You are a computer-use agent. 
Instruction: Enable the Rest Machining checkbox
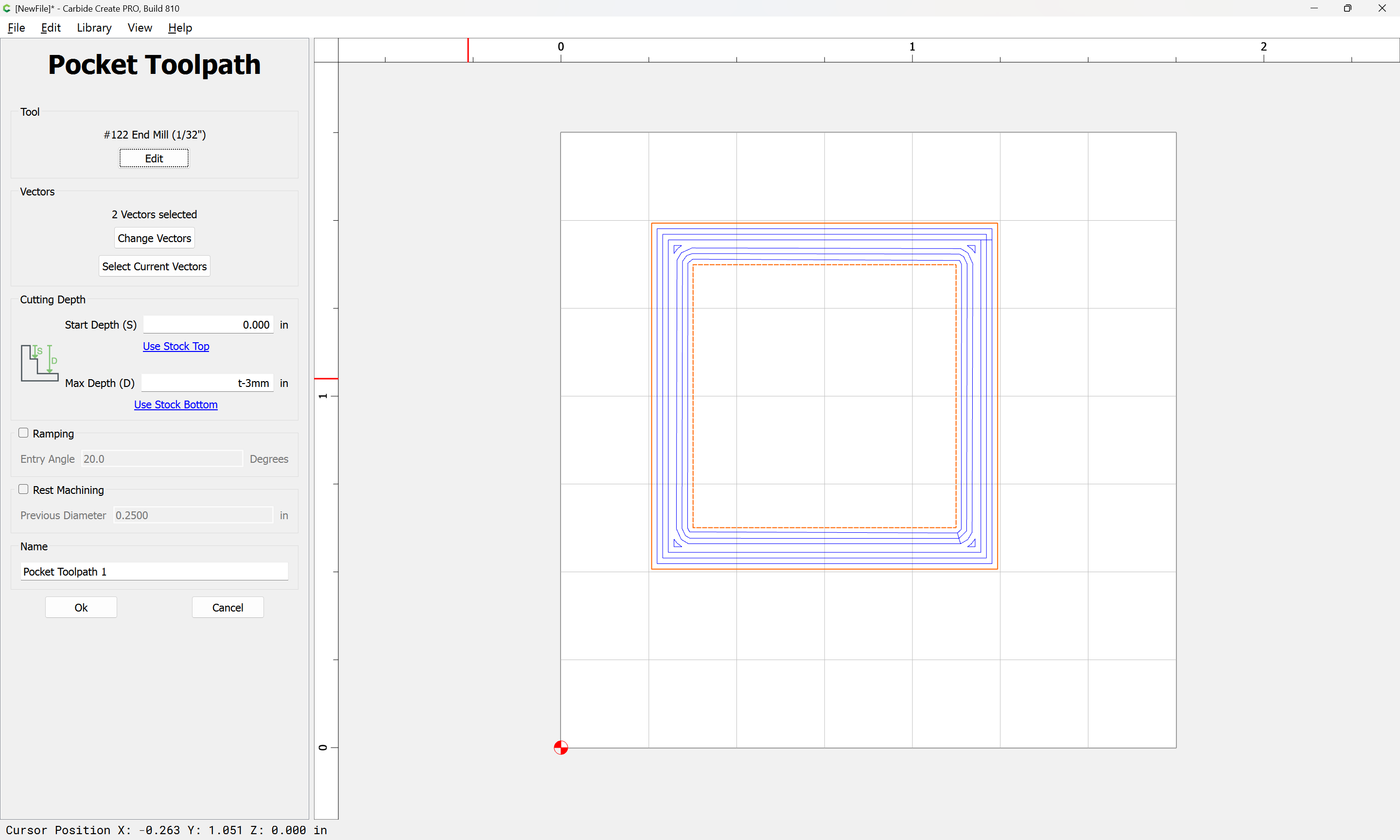[x=23, y=490]
